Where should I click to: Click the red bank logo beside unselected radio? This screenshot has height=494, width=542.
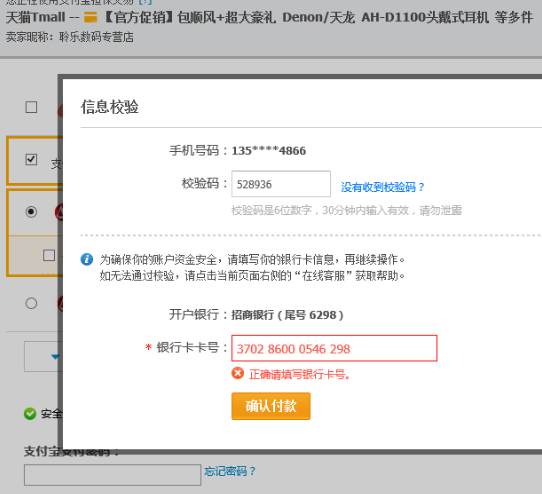pyautogui.click(x=60, y=304)
